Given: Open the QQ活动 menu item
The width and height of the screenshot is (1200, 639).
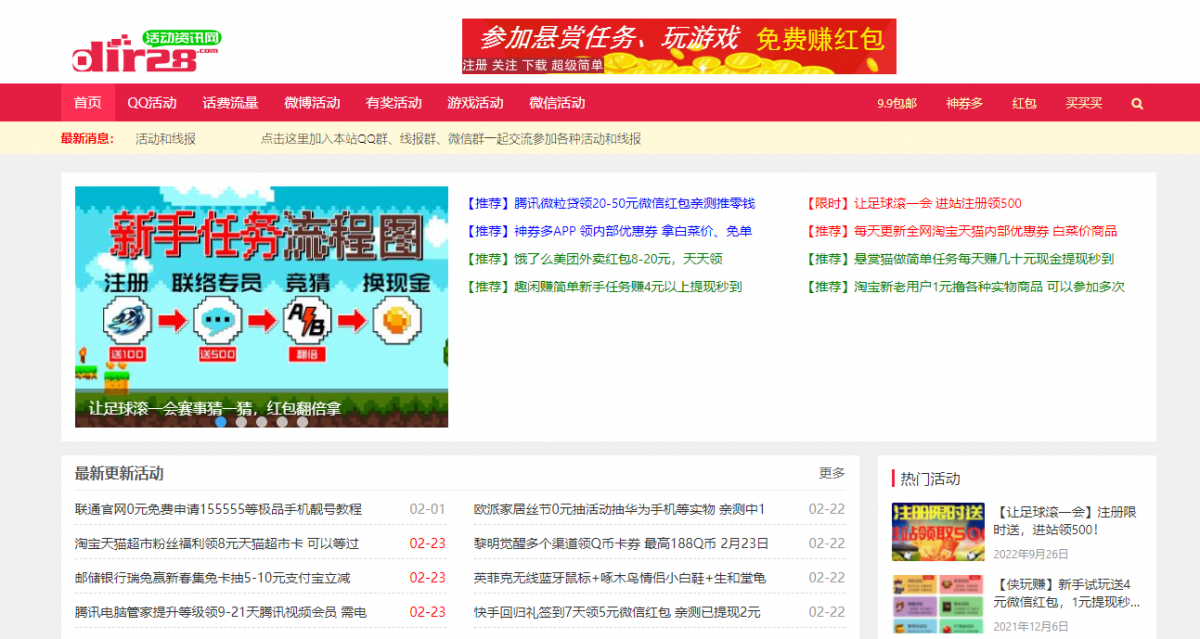Looking at the screenshot, I should point(152,103).
